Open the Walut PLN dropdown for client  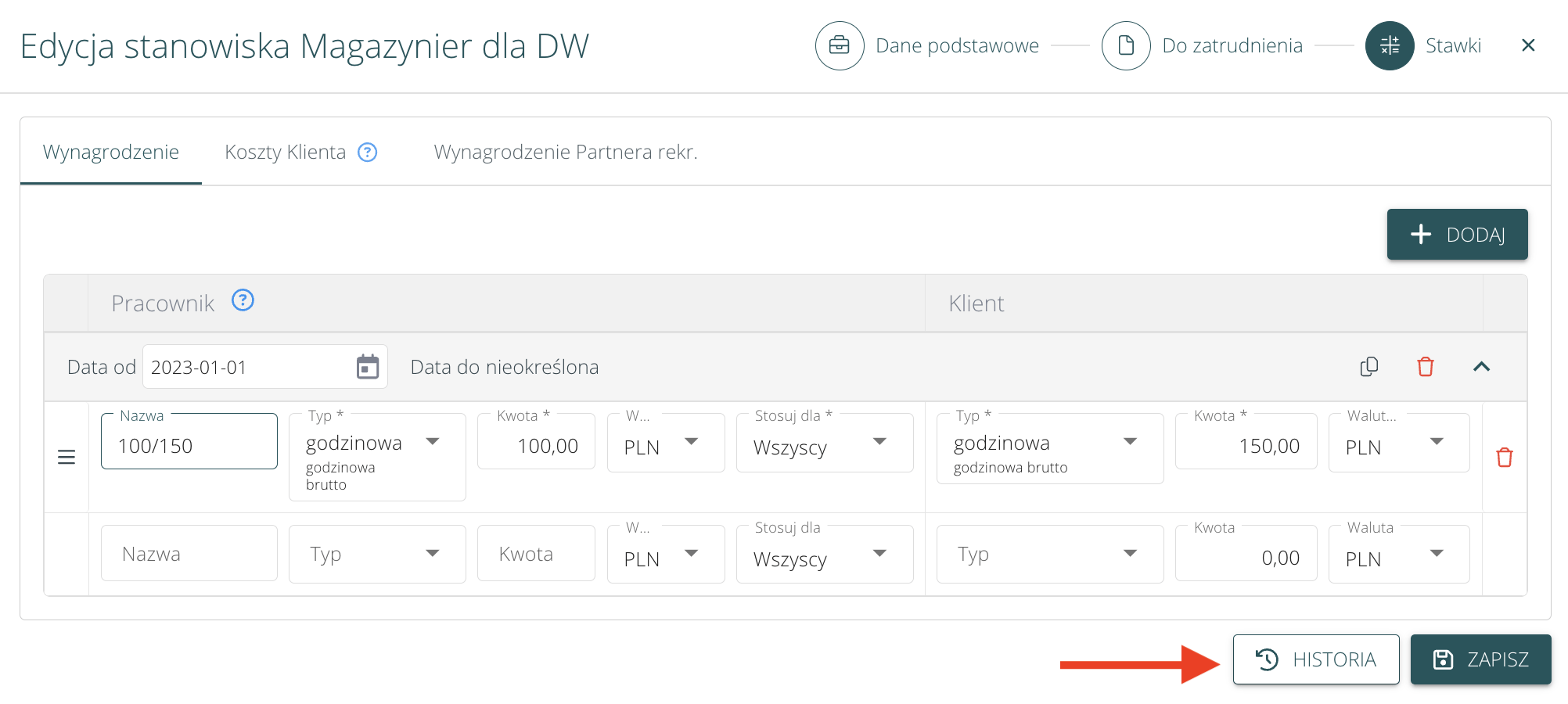pyautogui.click(x=1398, y=444)
